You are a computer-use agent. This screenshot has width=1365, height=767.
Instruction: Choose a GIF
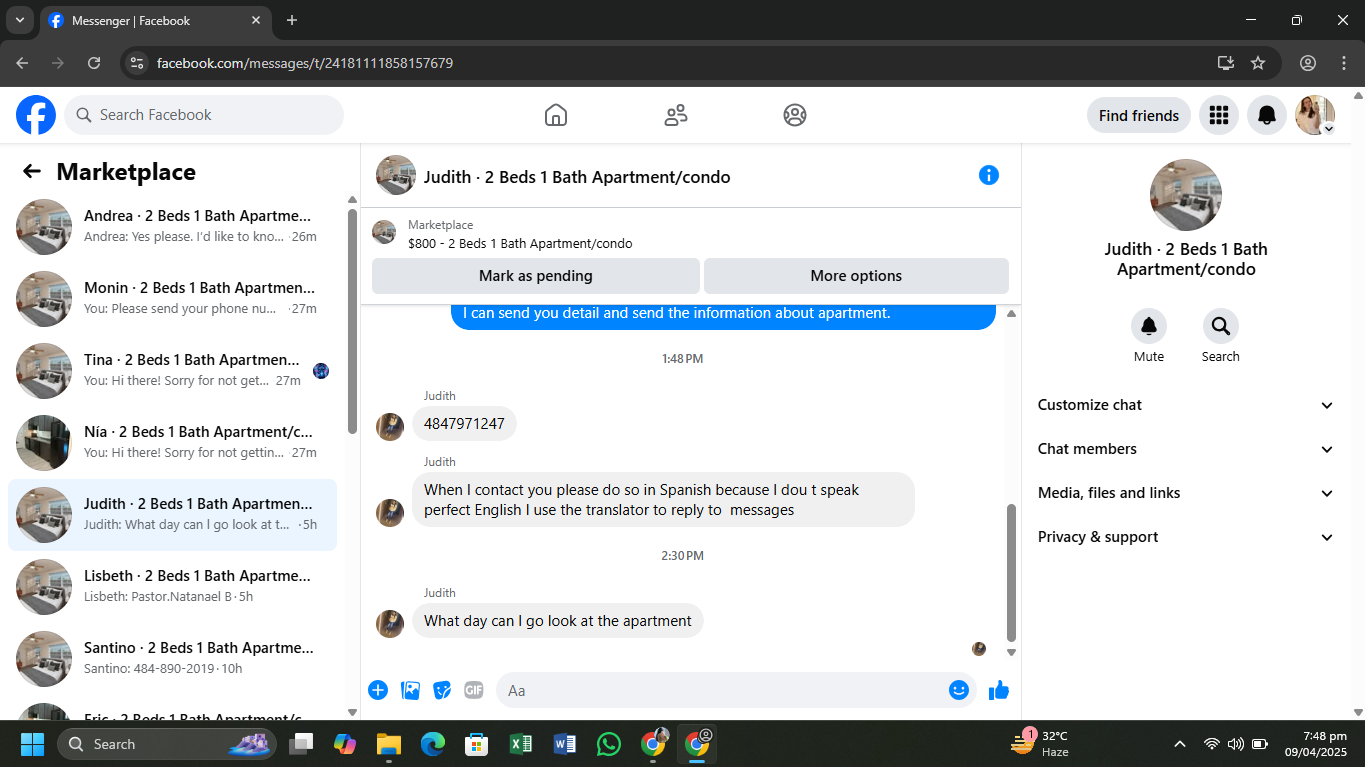click(x=474, y=690)
